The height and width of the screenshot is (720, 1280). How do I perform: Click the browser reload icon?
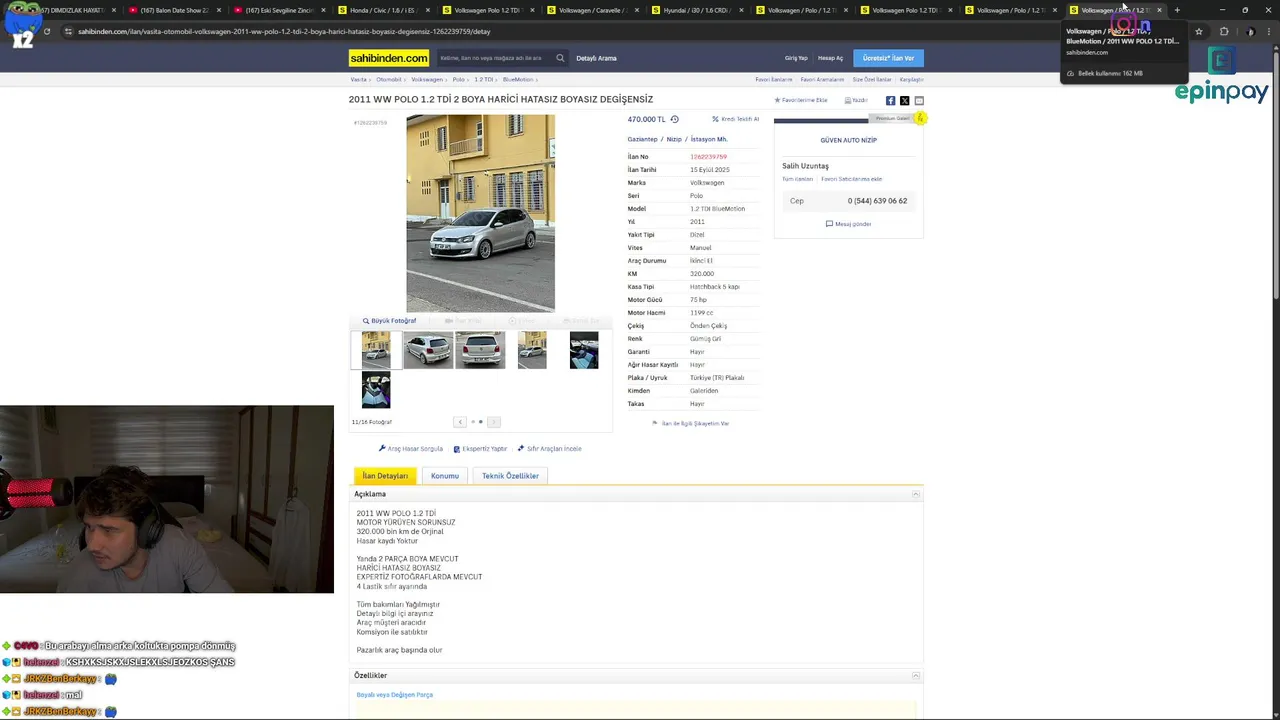[x=46, y=31]
